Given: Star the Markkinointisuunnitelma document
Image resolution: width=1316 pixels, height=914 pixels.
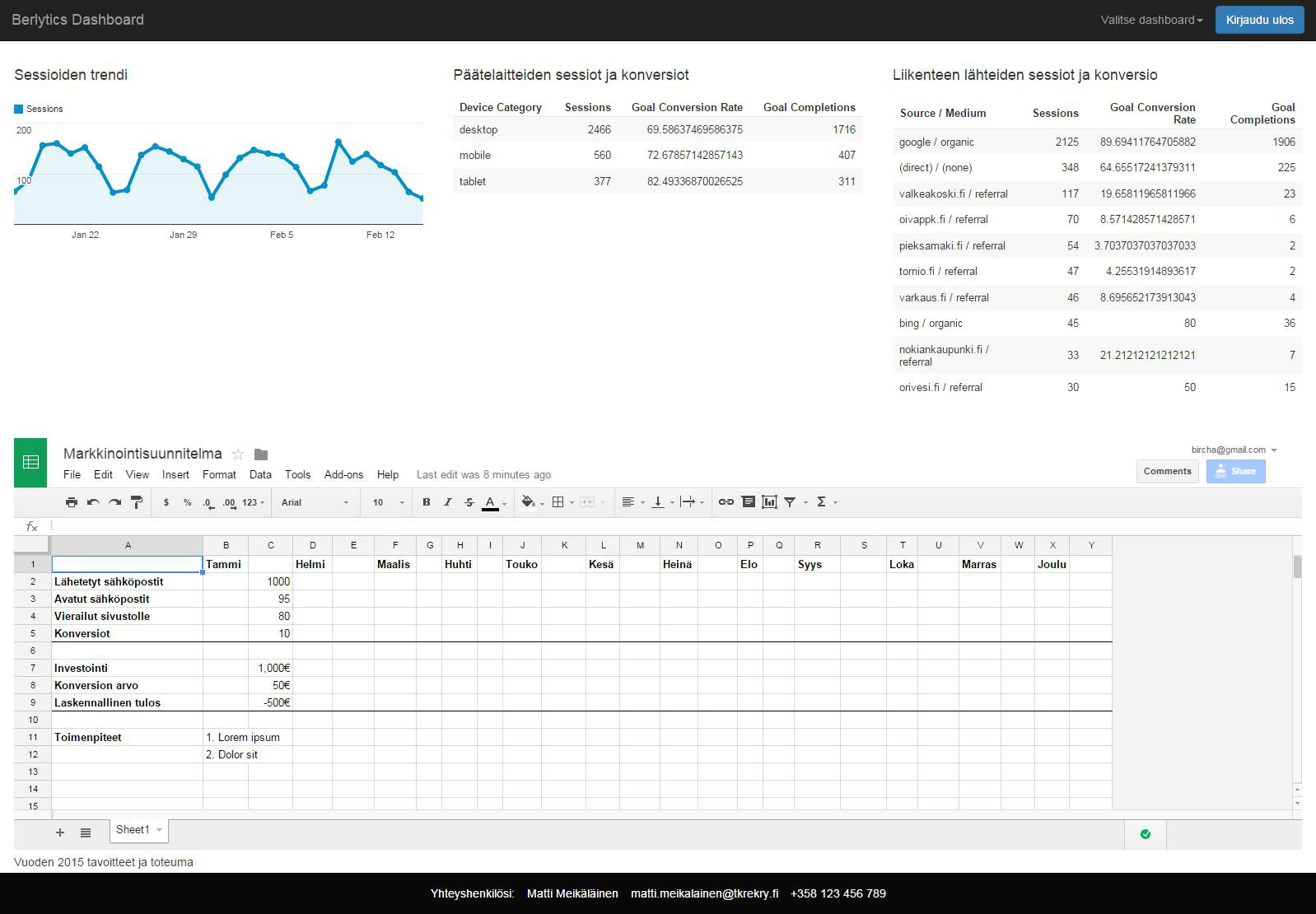Looking at the screenshot, I should 238,454.
